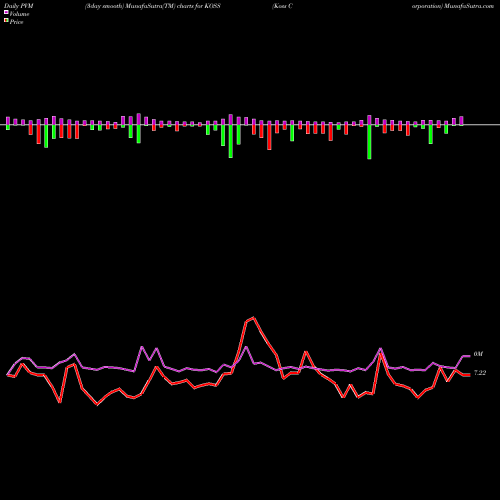Click the red-green Price legend swatch
Image resolution: width=500 pixels, height=500 pixels.
[x=6, y=20]
